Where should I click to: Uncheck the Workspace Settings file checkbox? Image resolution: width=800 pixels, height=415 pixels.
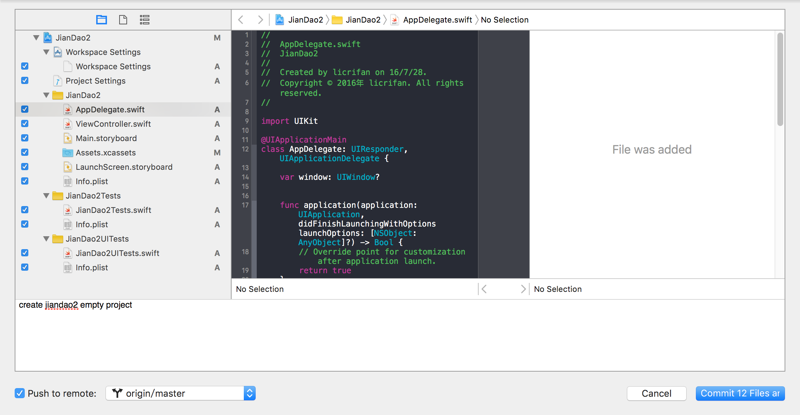coord(24,66)
